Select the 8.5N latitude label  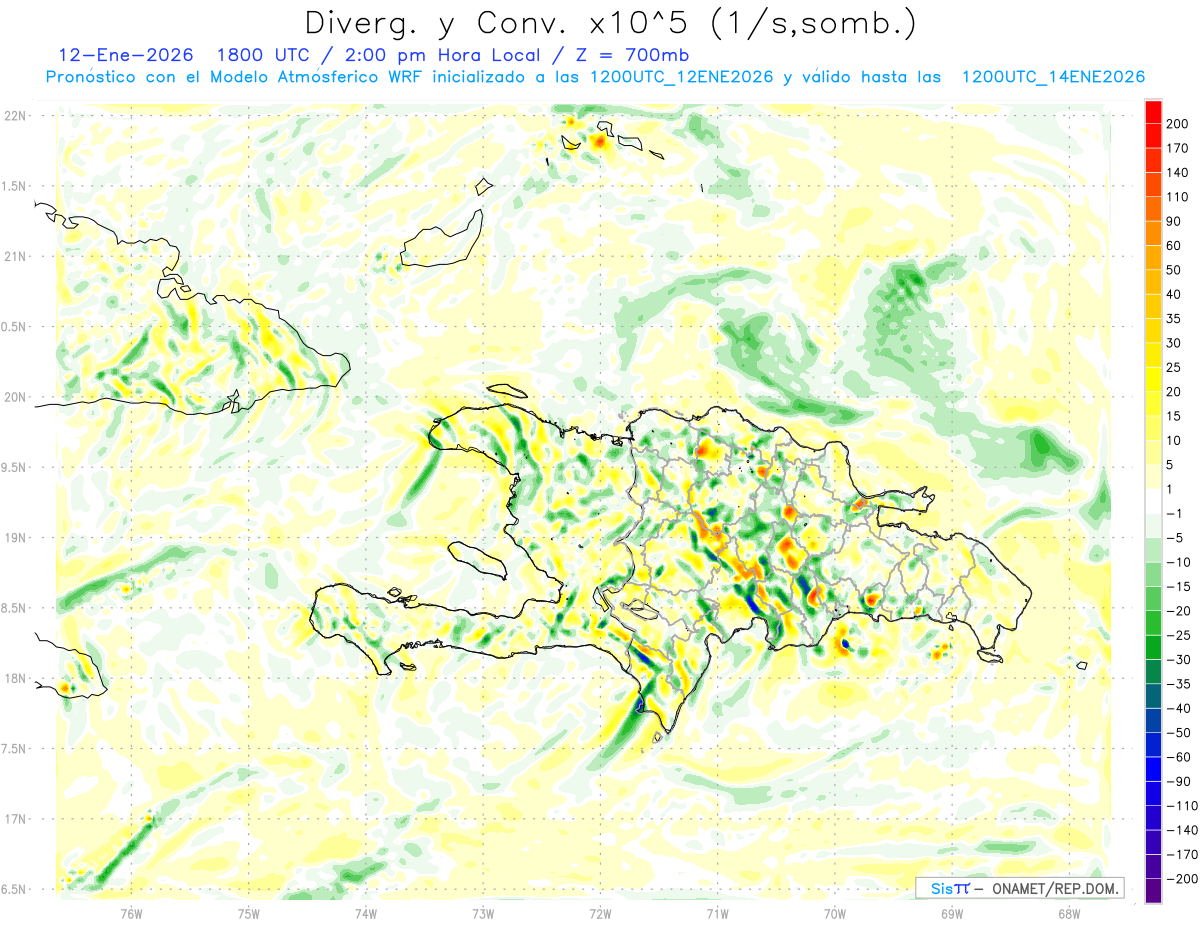click(14, 608)
